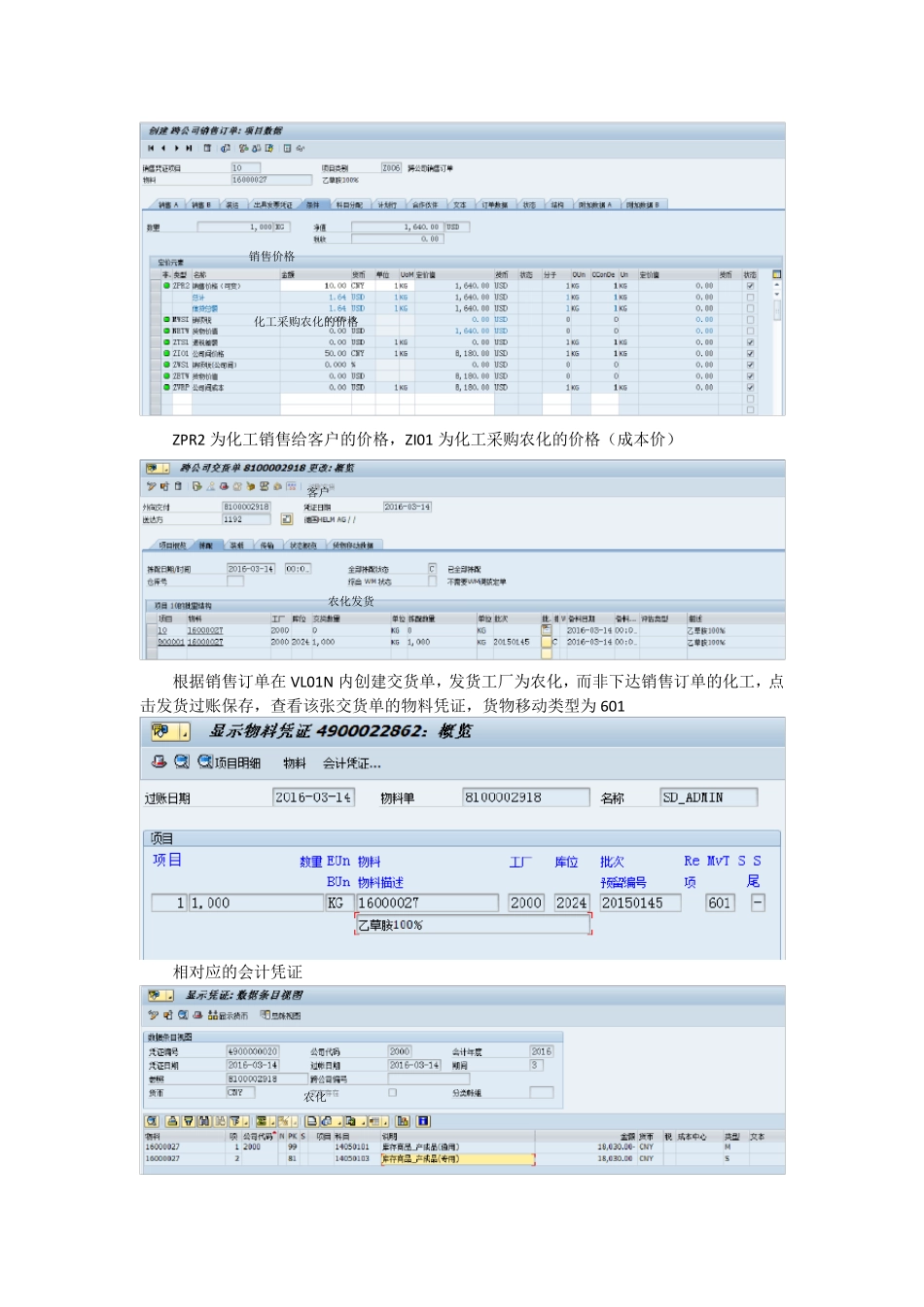924x1307 pixels.
Task: Open the 附加数据 A tab
Action: pos(595,205)
